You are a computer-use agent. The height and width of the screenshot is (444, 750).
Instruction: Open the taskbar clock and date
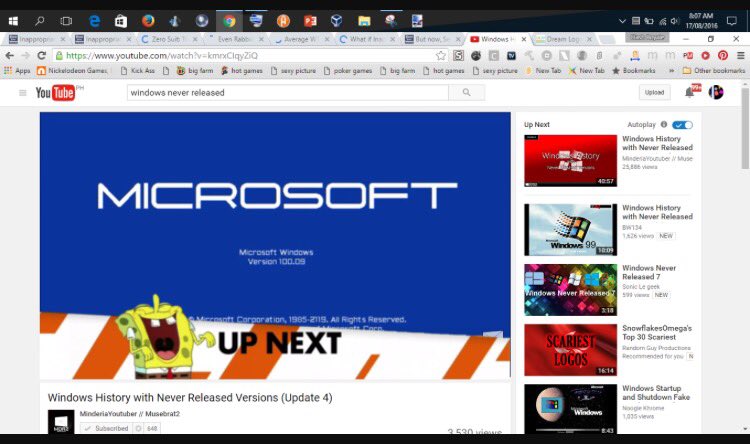[x=701, y=21]
